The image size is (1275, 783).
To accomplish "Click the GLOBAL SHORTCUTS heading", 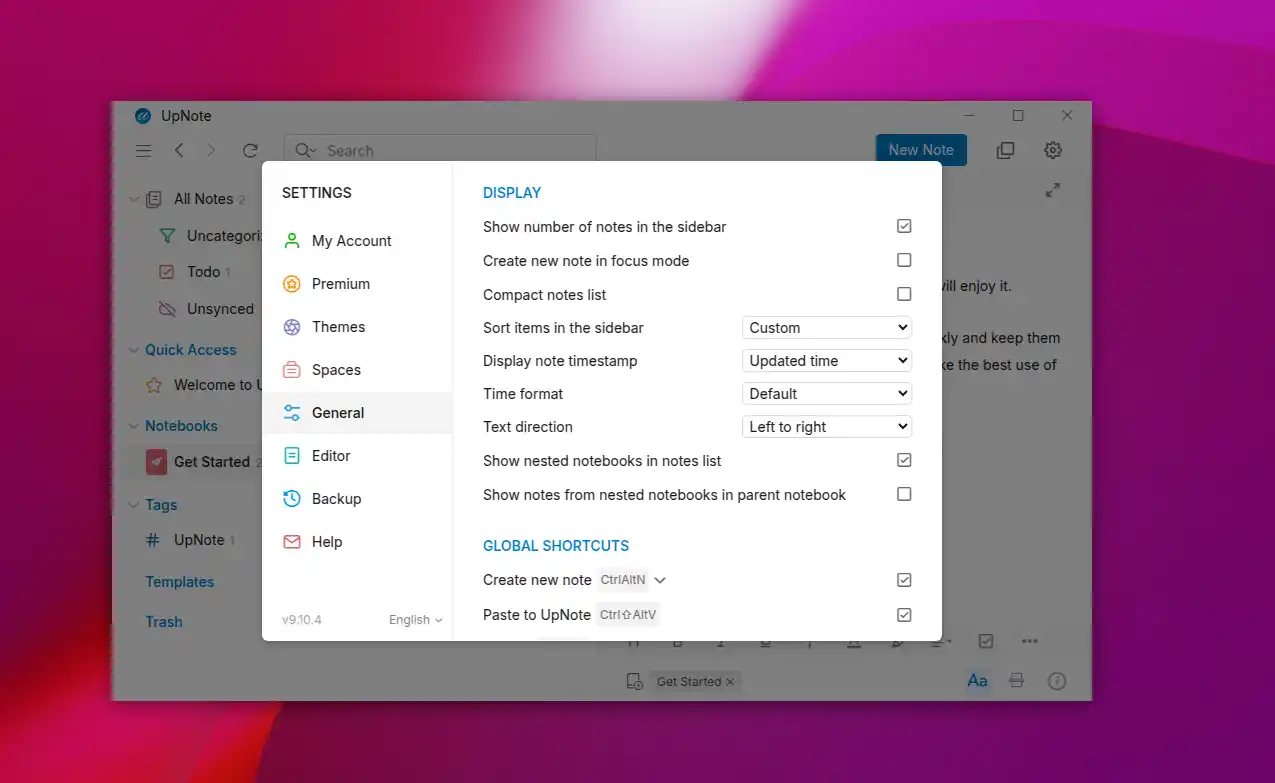I will pyautogui.click(x=556, y=546).
